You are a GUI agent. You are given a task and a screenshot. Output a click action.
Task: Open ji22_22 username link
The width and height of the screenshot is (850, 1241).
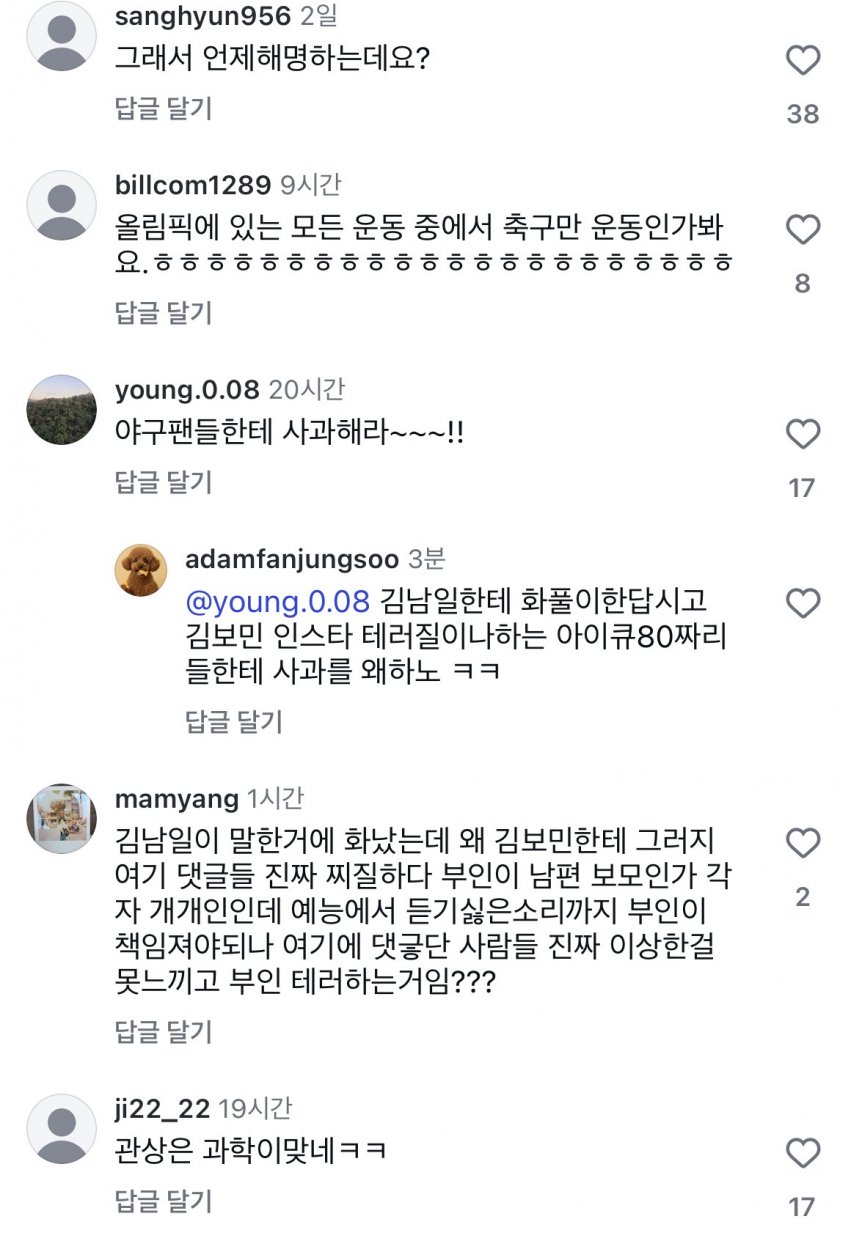[x=162, y=1109]
